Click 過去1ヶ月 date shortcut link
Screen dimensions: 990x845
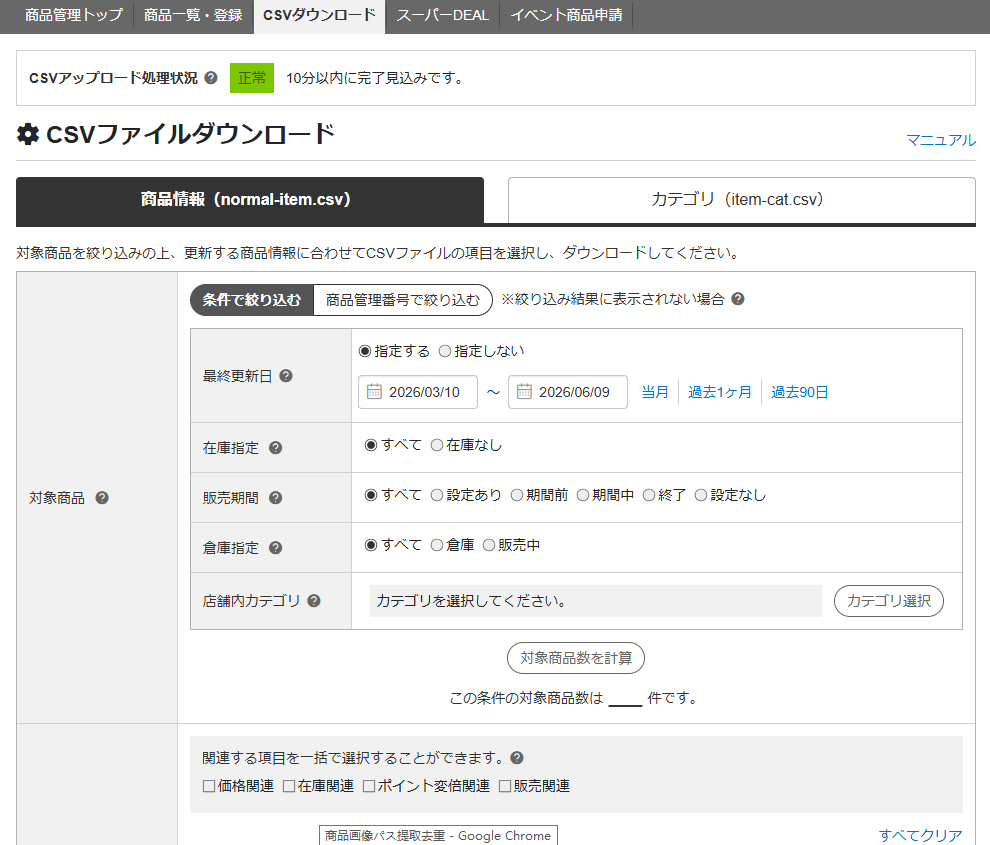(x=720, y=392)
